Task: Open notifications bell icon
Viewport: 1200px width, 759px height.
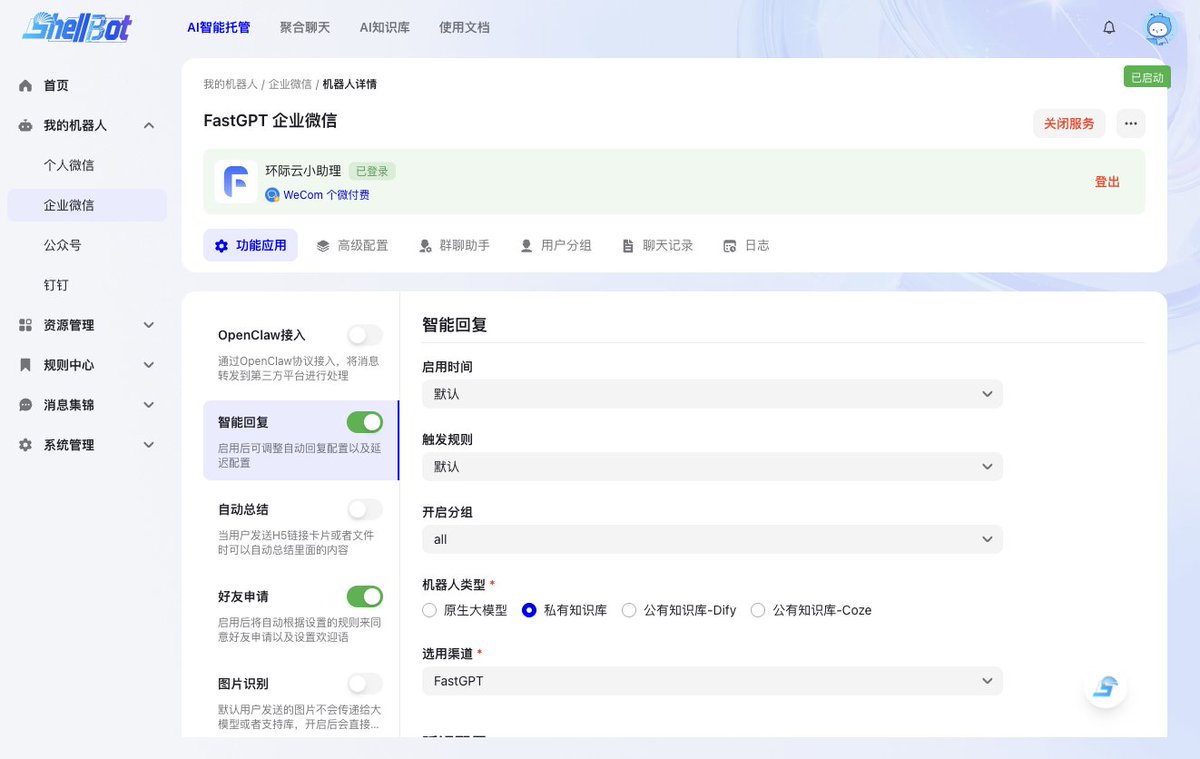Action: (1109, 28)
